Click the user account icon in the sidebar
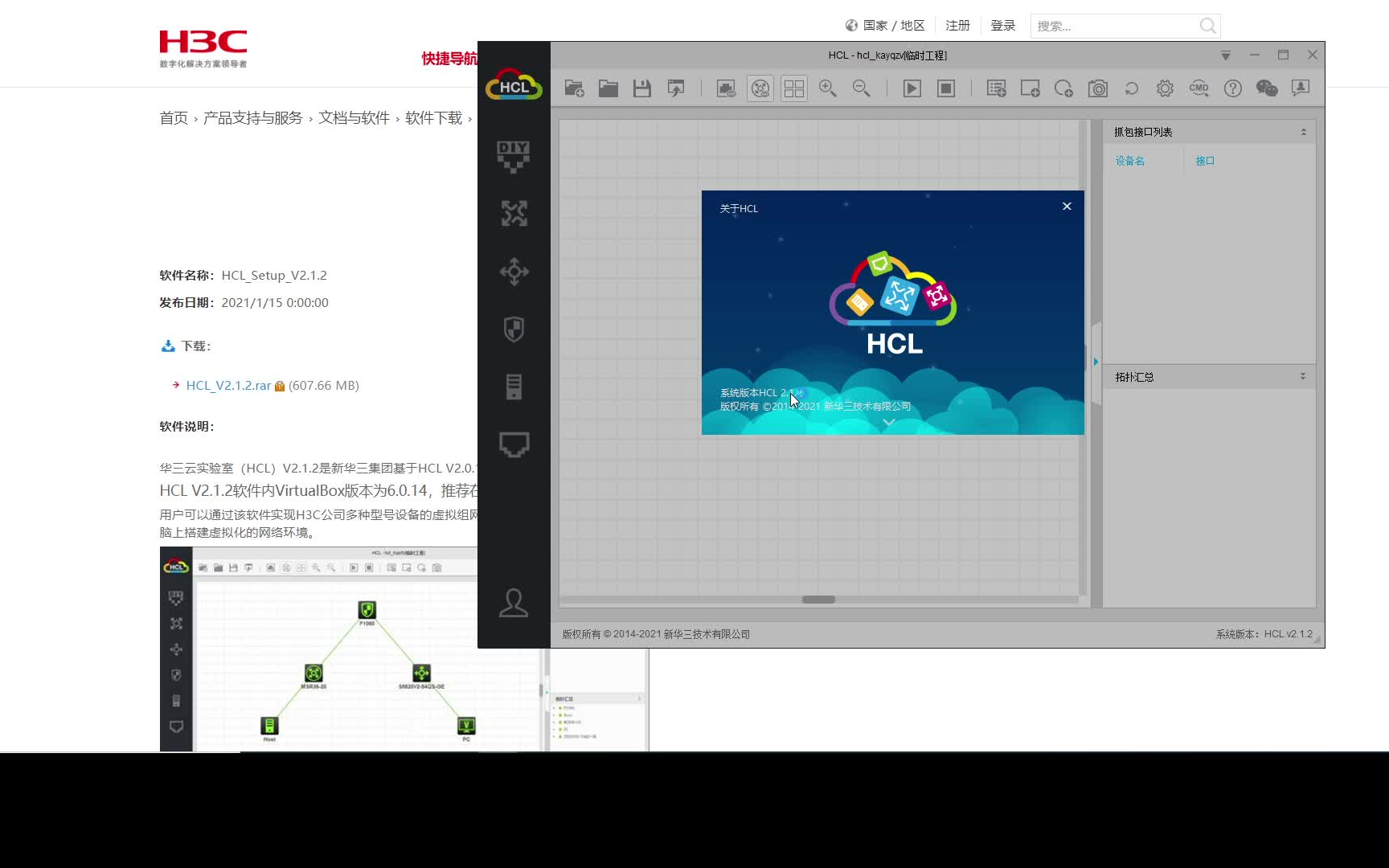Image resolution: width=1389 pixels, height=868 pixels. (x=514, y=603)
